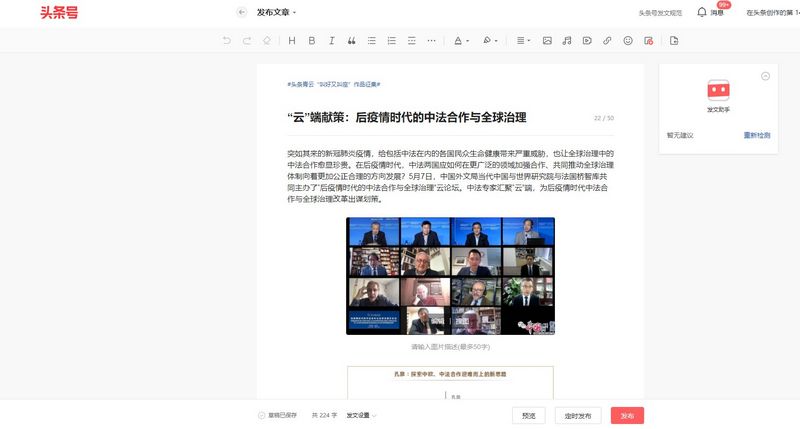Open notifications bell icon
Screen dimensions: 800x429
[702, 12]
